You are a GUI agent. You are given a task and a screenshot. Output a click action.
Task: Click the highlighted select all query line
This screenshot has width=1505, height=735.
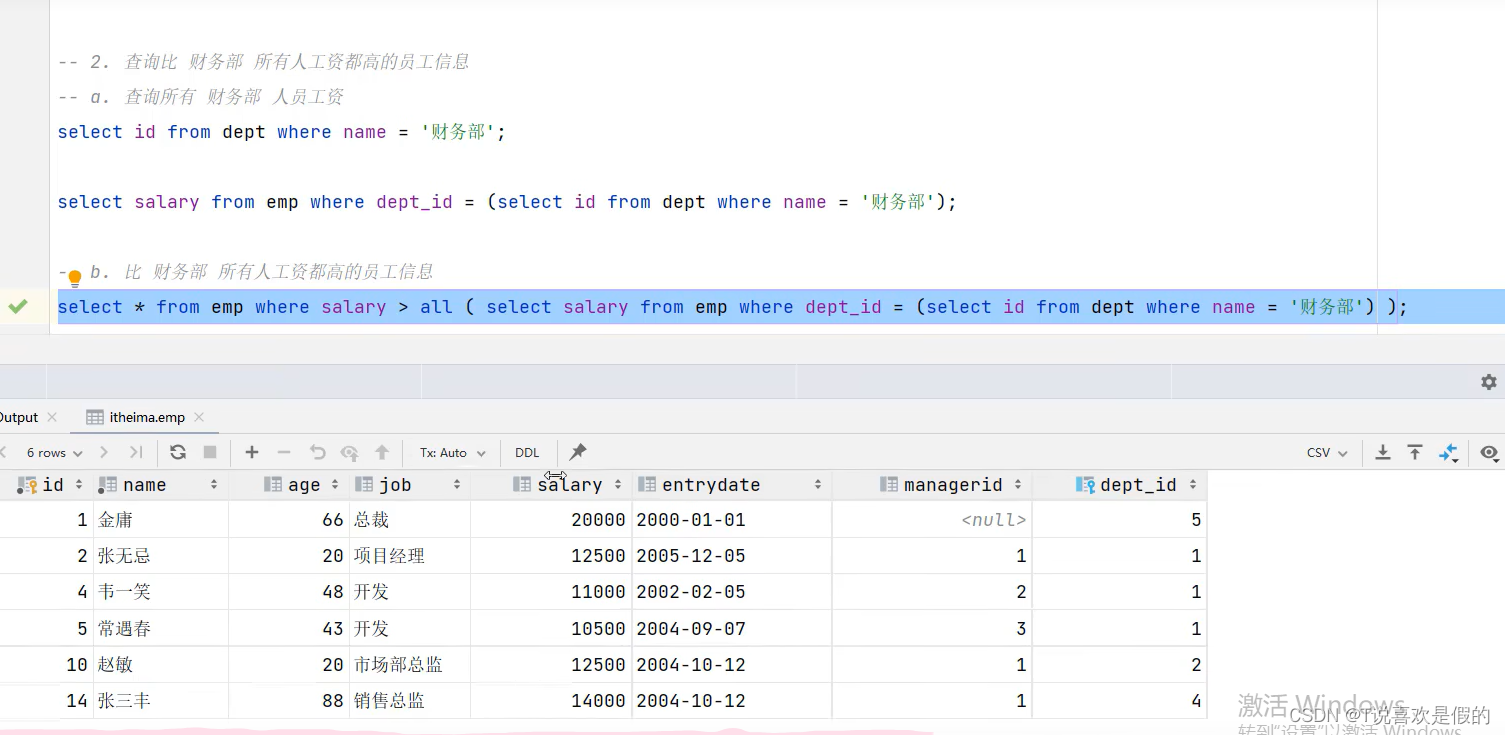click(x=732, y=307)
